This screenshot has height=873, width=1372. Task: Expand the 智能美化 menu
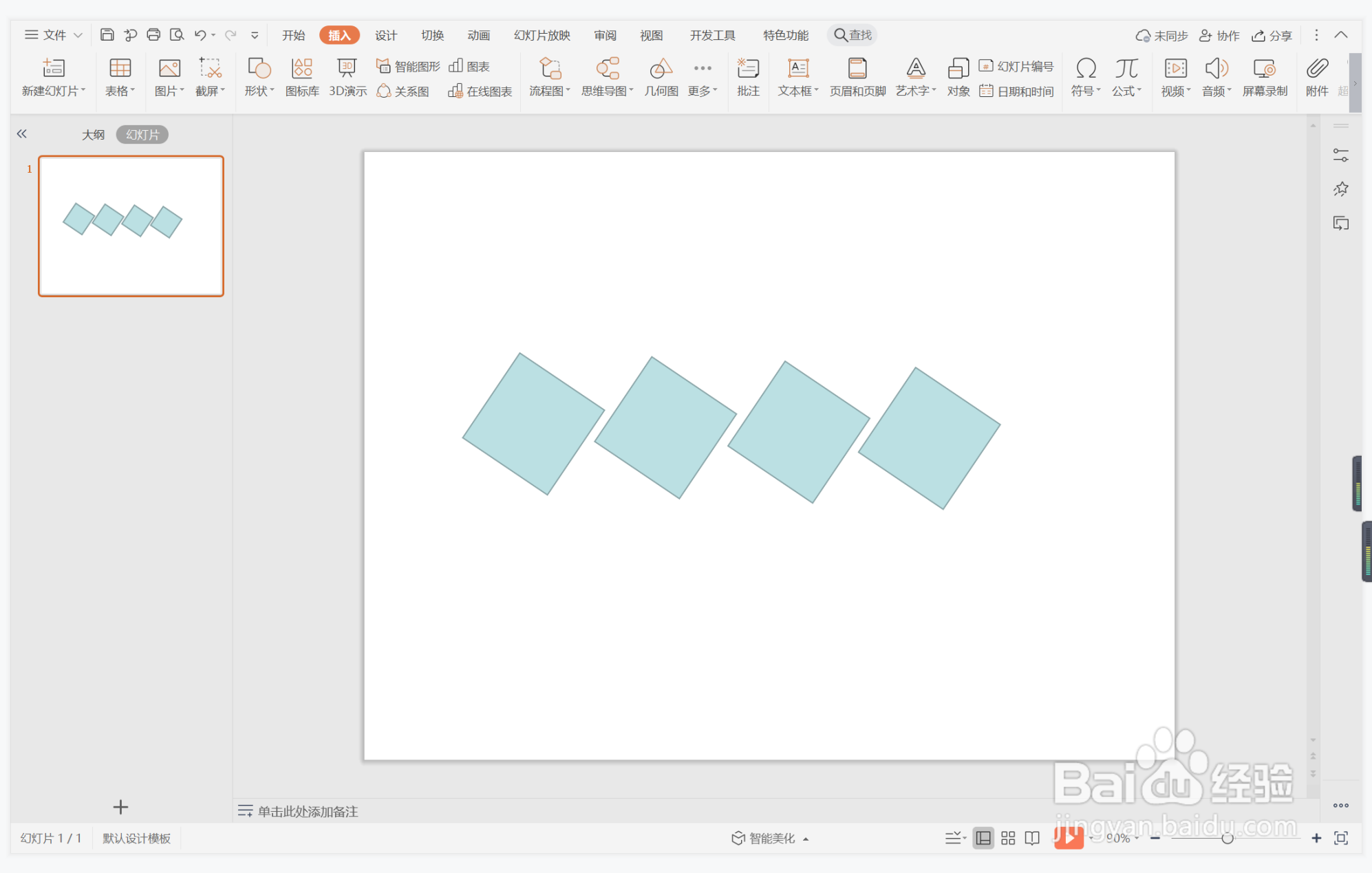(771, 838)
